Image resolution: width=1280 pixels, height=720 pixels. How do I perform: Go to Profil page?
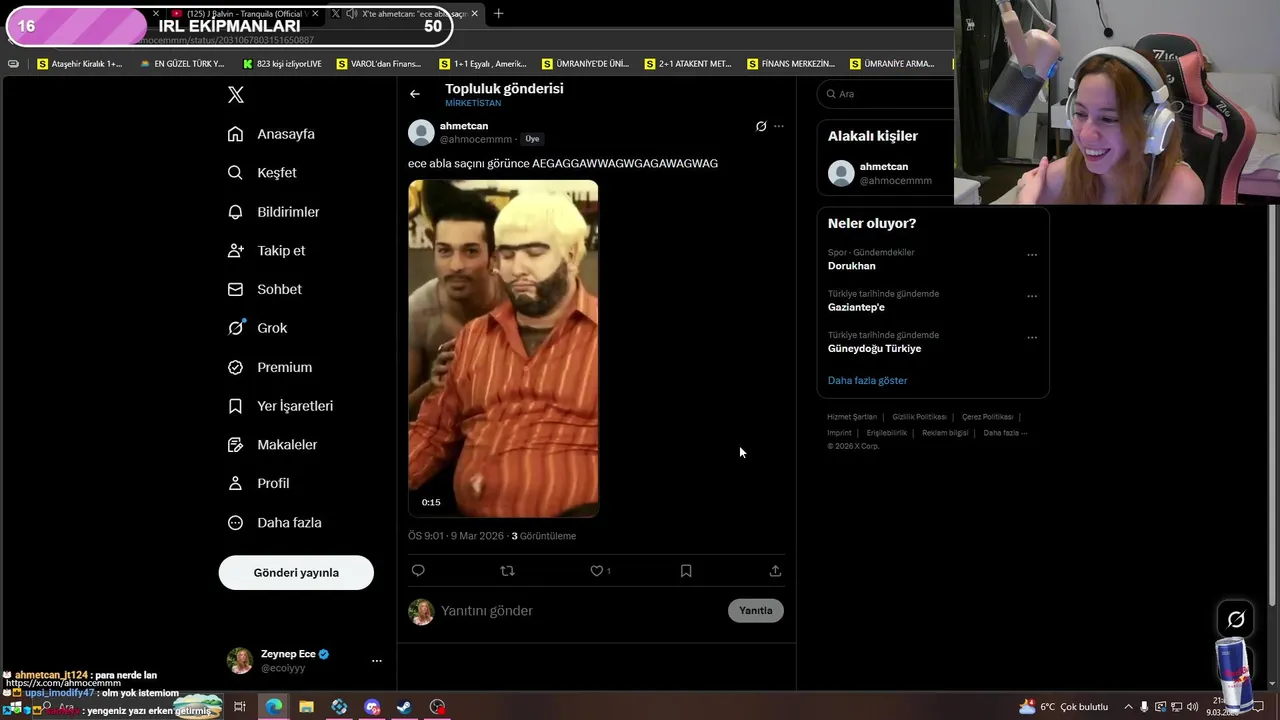pyautogui.click(x=258, y=484)
